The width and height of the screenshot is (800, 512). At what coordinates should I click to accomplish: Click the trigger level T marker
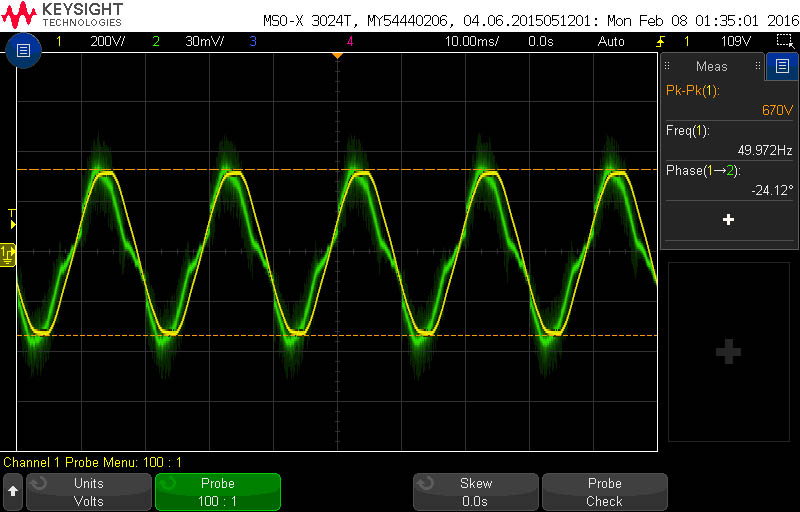13,219
